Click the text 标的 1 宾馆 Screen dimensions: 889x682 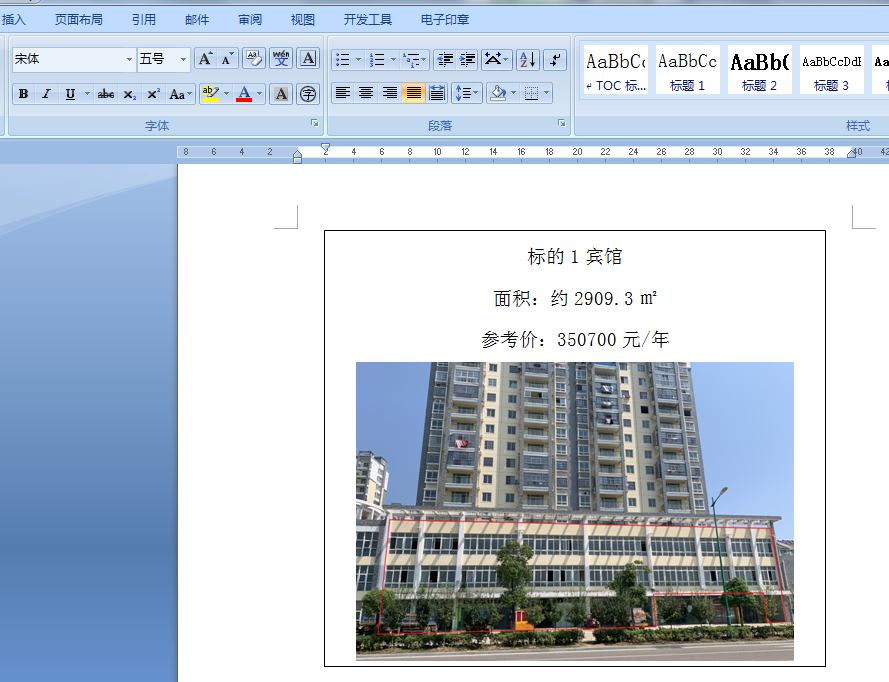click(x=574, y=257)
